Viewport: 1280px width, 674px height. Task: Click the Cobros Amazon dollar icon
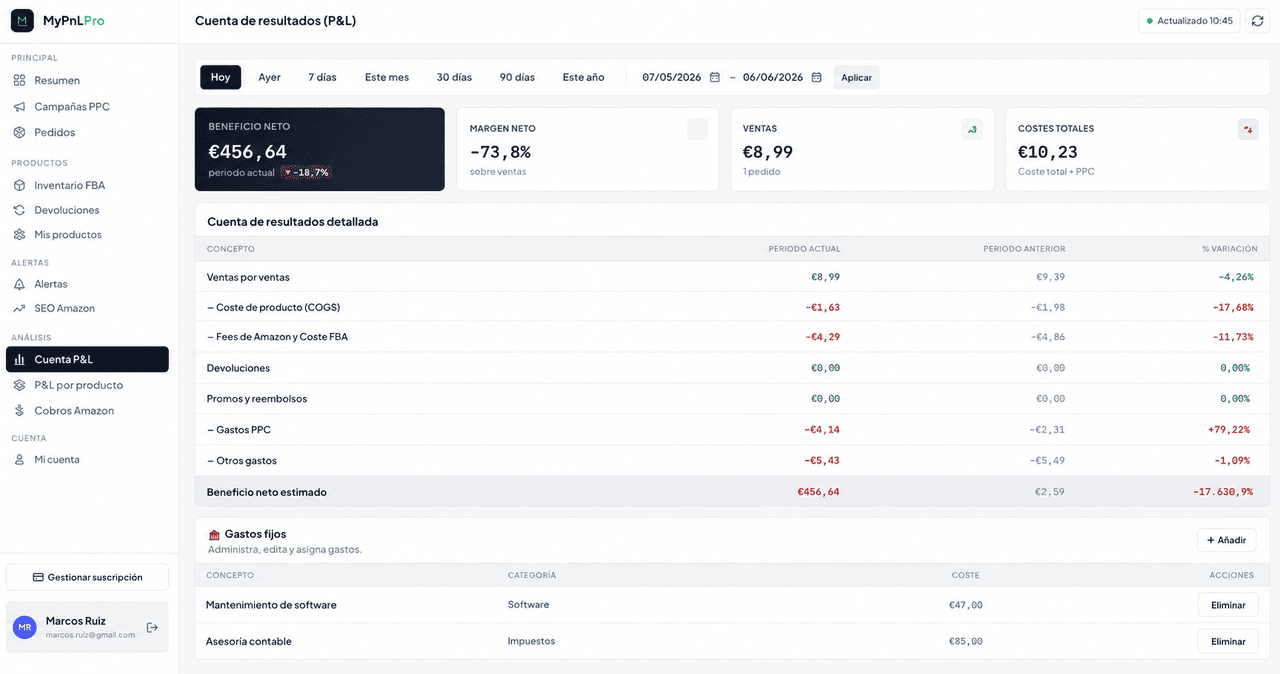19,410
